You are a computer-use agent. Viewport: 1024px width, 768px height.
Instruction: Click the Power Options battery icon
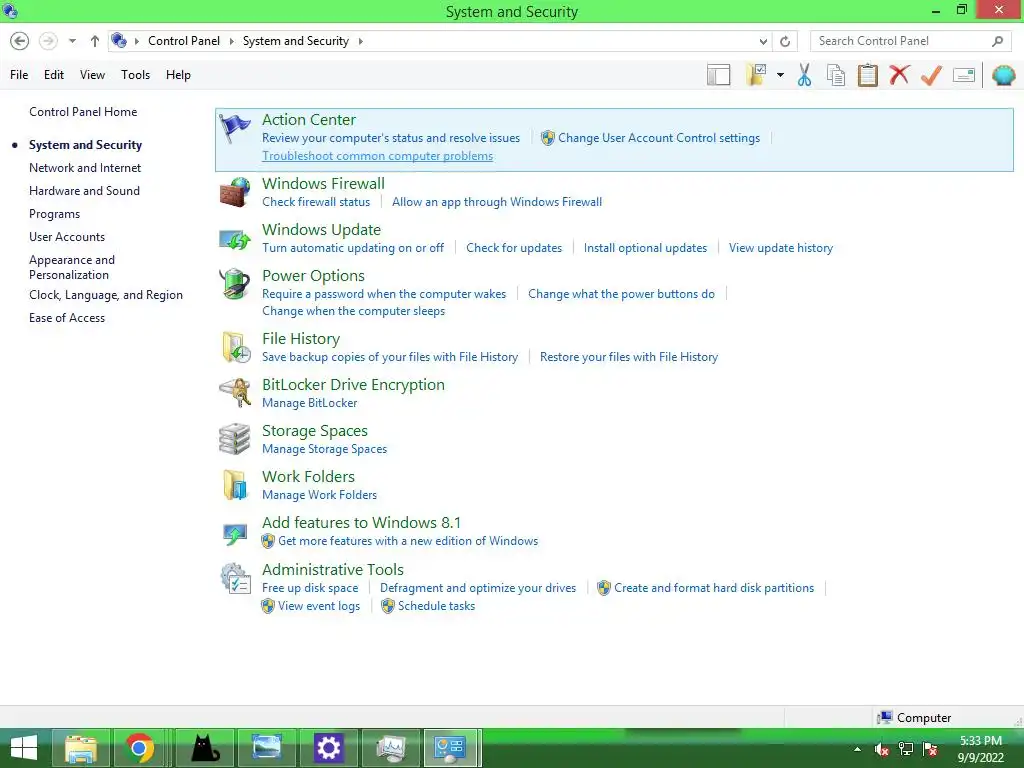point(234,284)
